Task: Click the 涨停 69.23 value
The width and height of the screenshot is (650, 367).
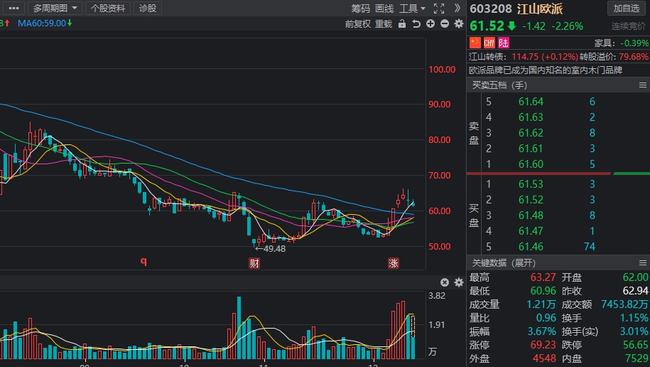Action: pyautogui.click(x=543, y=345)
